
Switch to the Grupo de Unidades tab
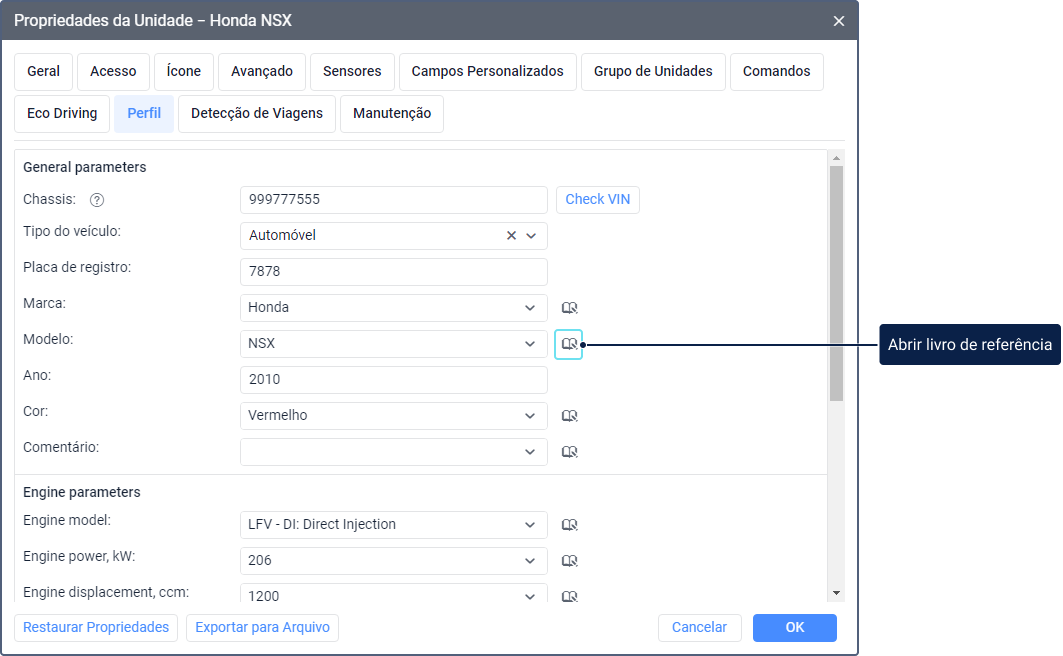click(653, 72)
